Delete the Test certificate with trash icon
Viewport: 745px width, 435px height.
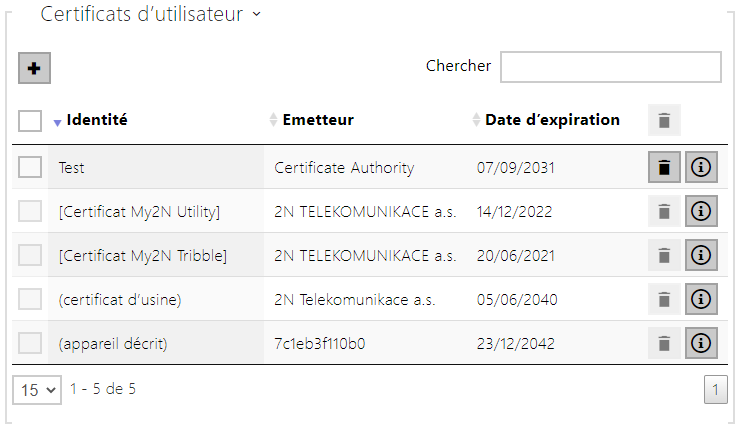(x=664, y=167)
